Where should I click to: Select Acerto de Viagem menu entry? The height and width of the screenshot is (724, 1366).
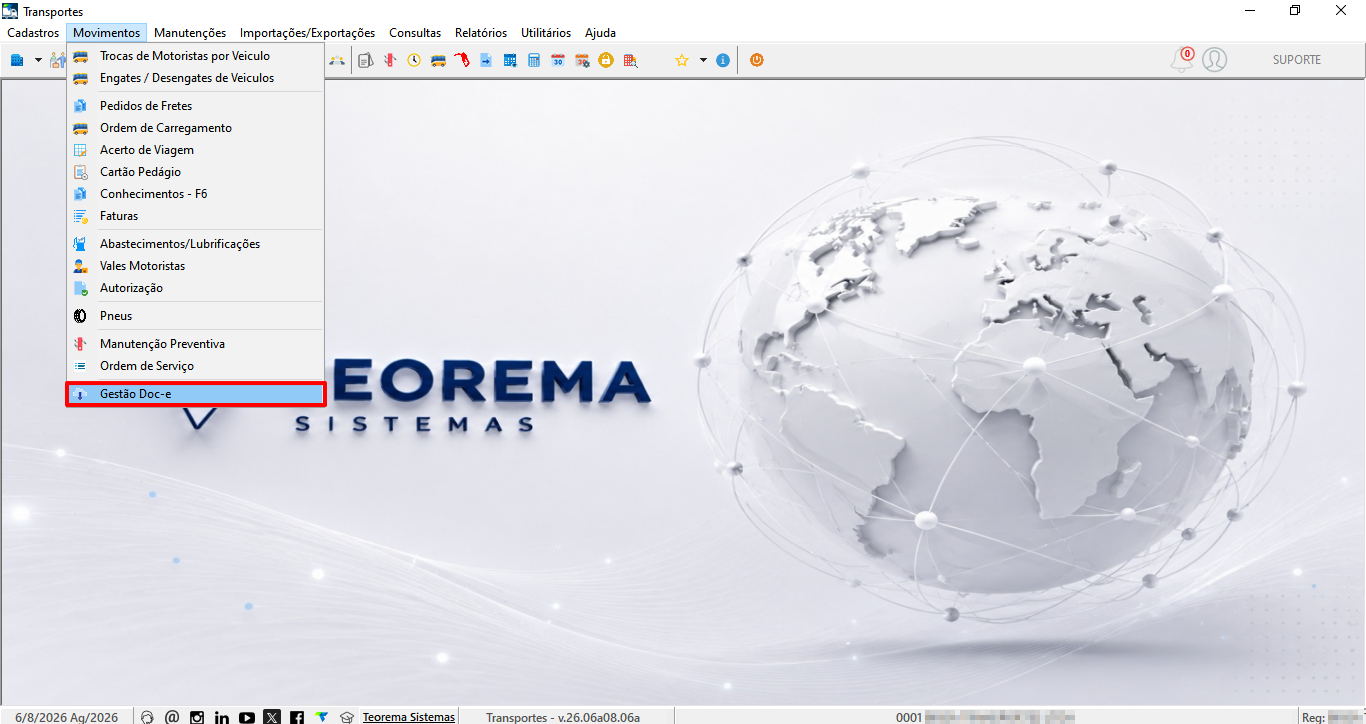coord(195,150)
